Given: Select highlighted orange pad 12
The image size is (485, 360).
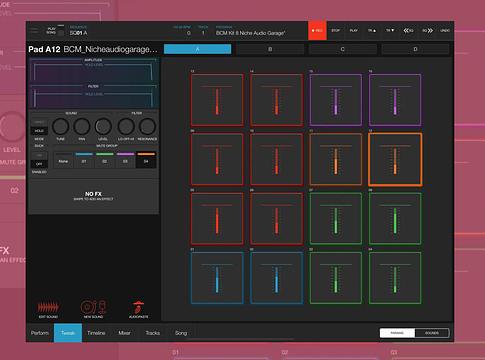Looking at the screenshot, I should pyautogui.click(x=395, y=159).
